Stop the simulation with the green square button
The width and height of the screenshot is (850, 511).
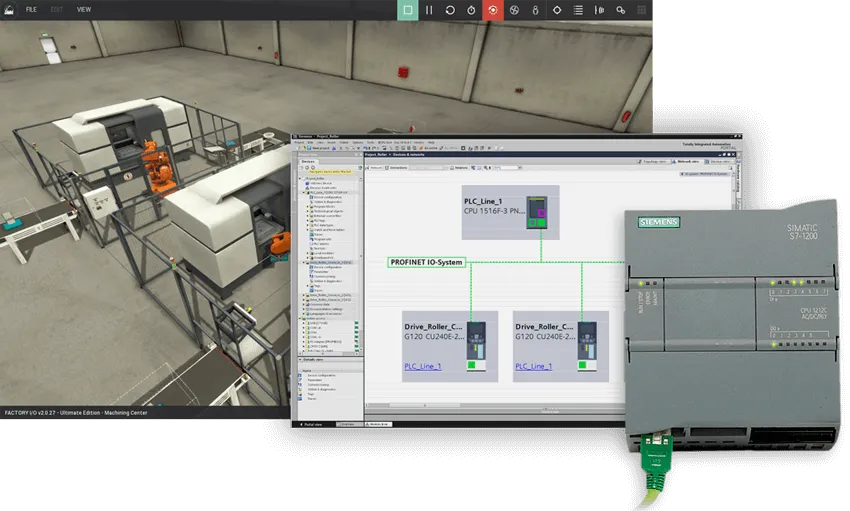pyautogui.click(x=408, y=10)
